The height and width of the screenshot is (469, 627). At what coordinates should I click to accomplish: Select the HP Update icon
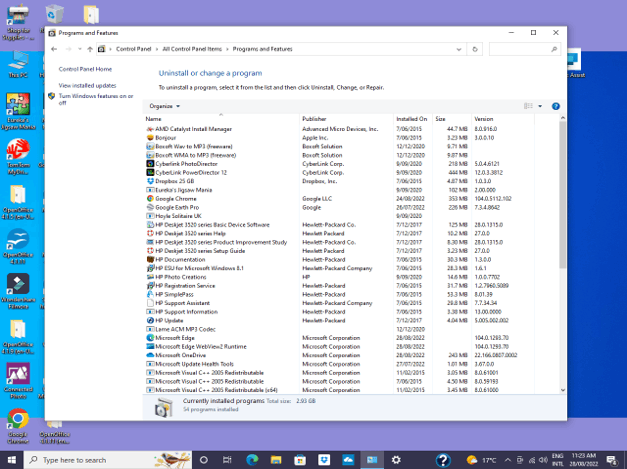coord(150,321)
